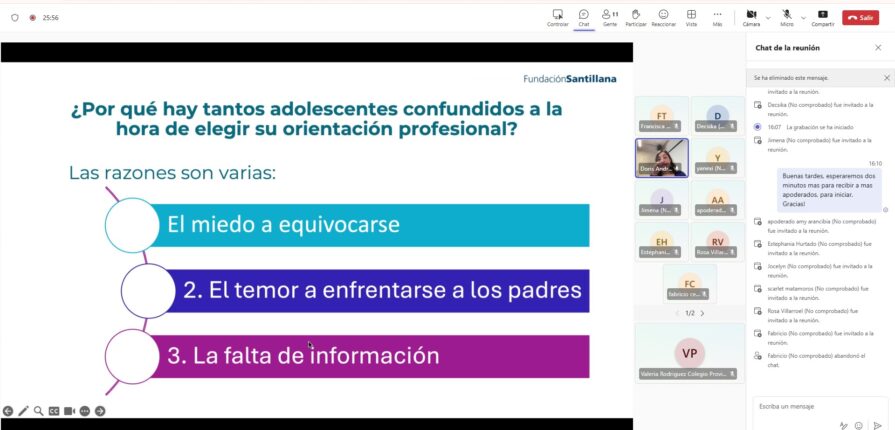
Task: Advance to the next slide with arrow
Action: (x=100, y=411)
